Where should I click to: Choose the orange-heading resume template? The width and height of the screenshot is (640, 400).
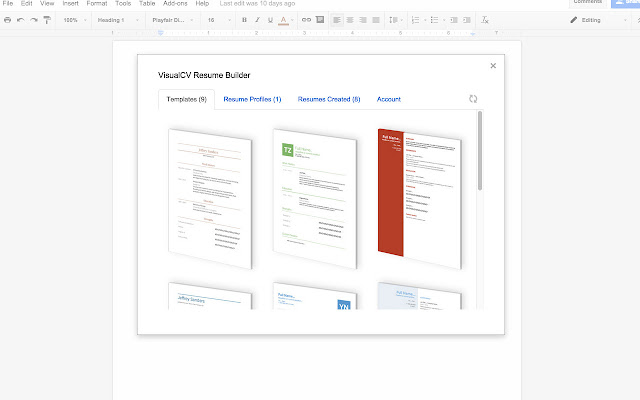[x=210, y=199]
